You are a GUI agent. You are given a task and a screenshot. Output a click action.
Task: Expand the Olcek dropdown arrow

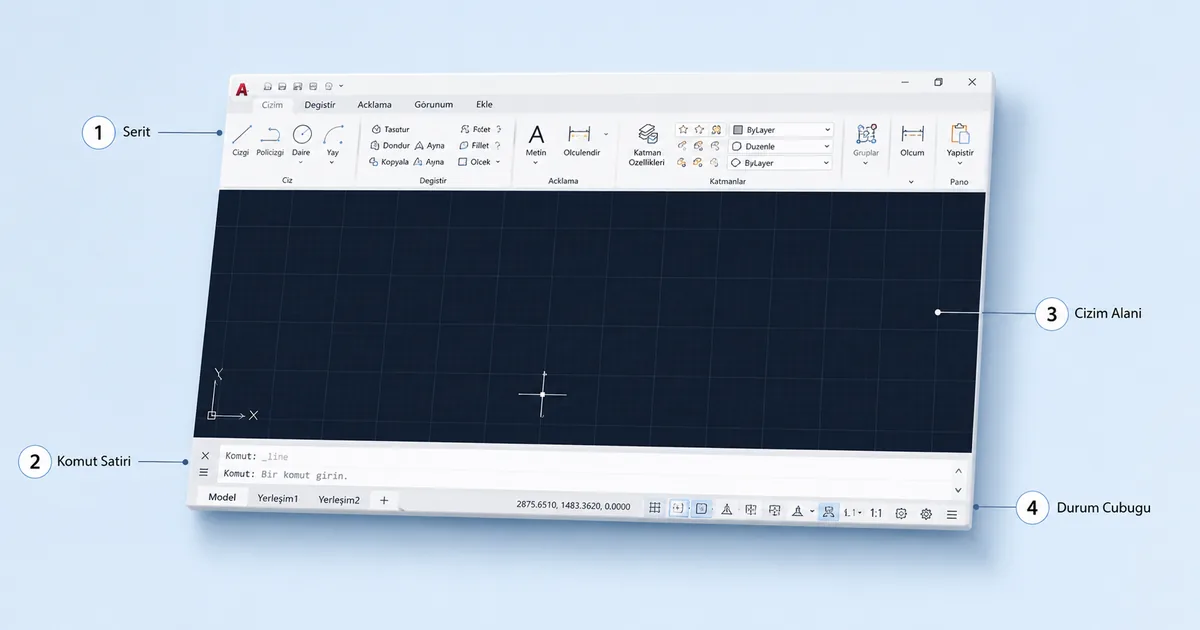498,162
